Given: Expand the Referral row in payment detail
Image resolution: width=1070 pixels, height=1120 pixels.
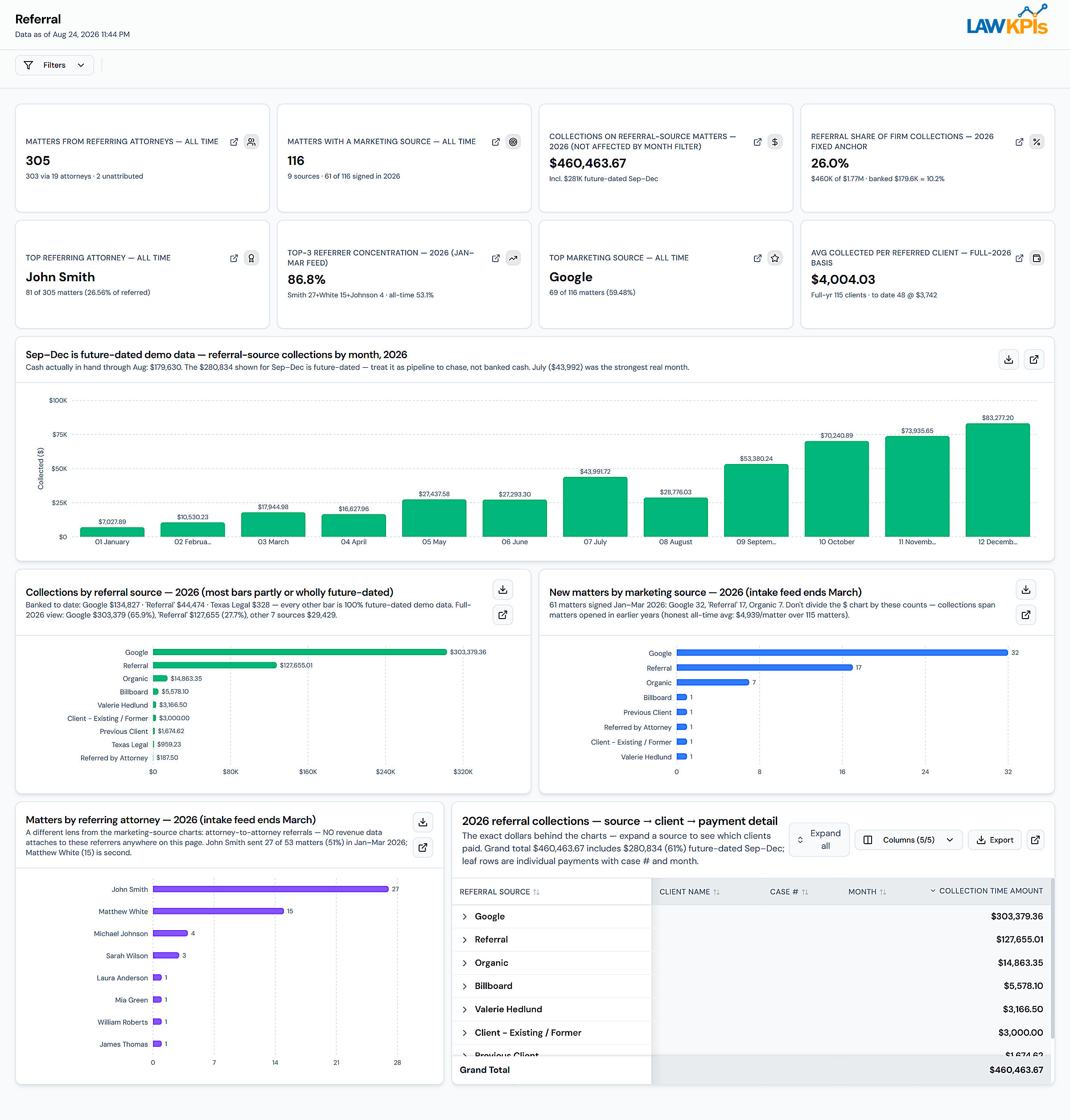Looking at the screenshot, I should click(465, 940).
